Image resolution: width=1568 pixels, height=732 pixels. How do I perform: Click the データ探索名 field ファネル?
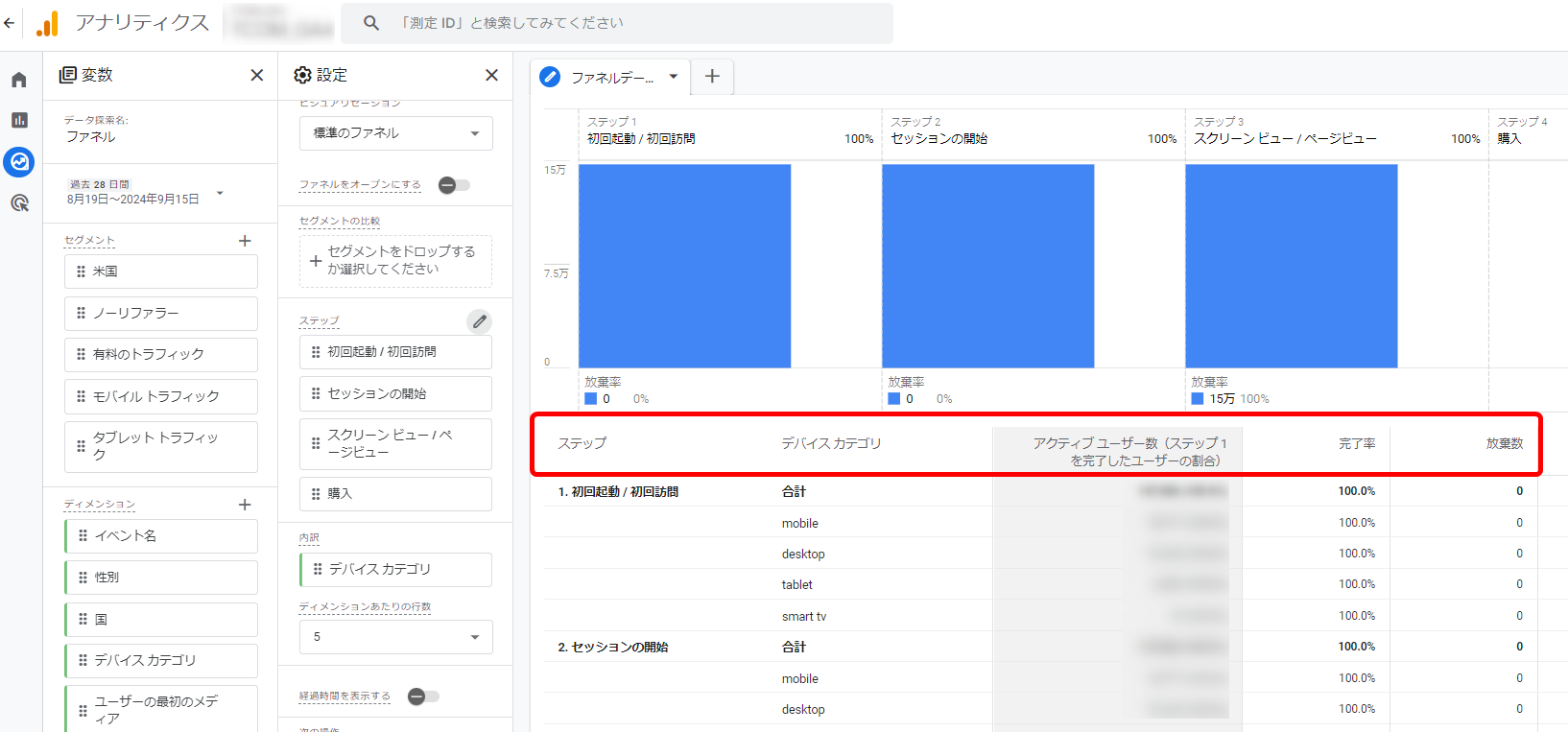pyautogui.click(x=91, y=137)
